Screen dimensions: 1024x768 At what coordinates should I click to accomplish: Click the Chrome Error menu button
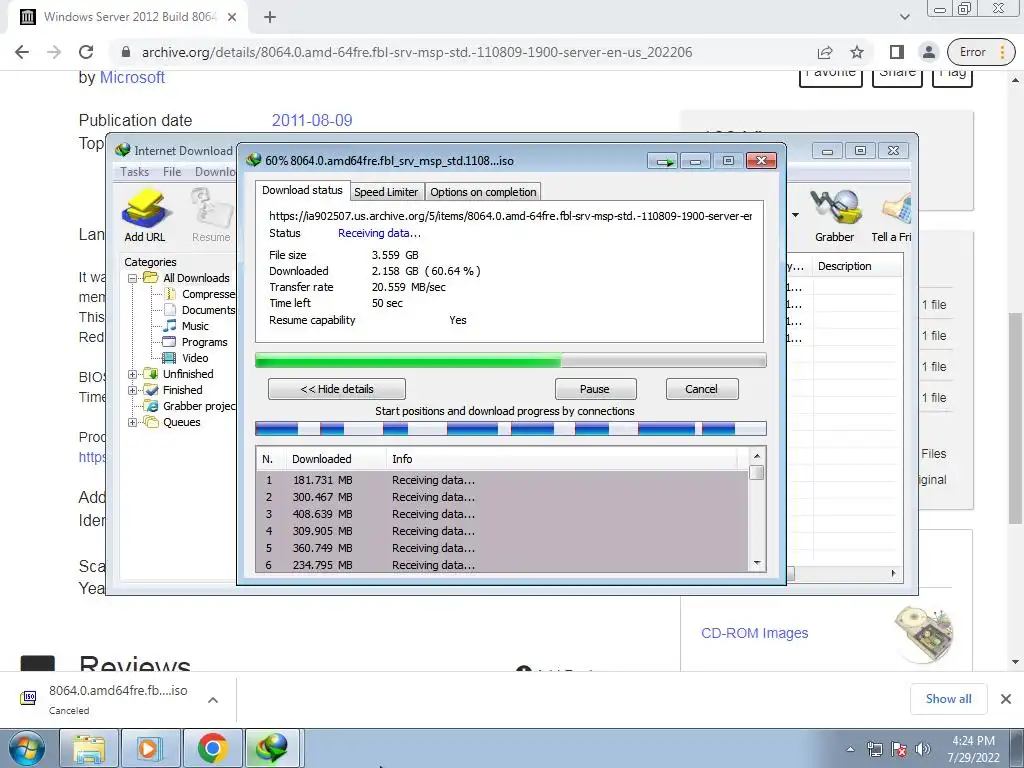click(x=981, y=52)
